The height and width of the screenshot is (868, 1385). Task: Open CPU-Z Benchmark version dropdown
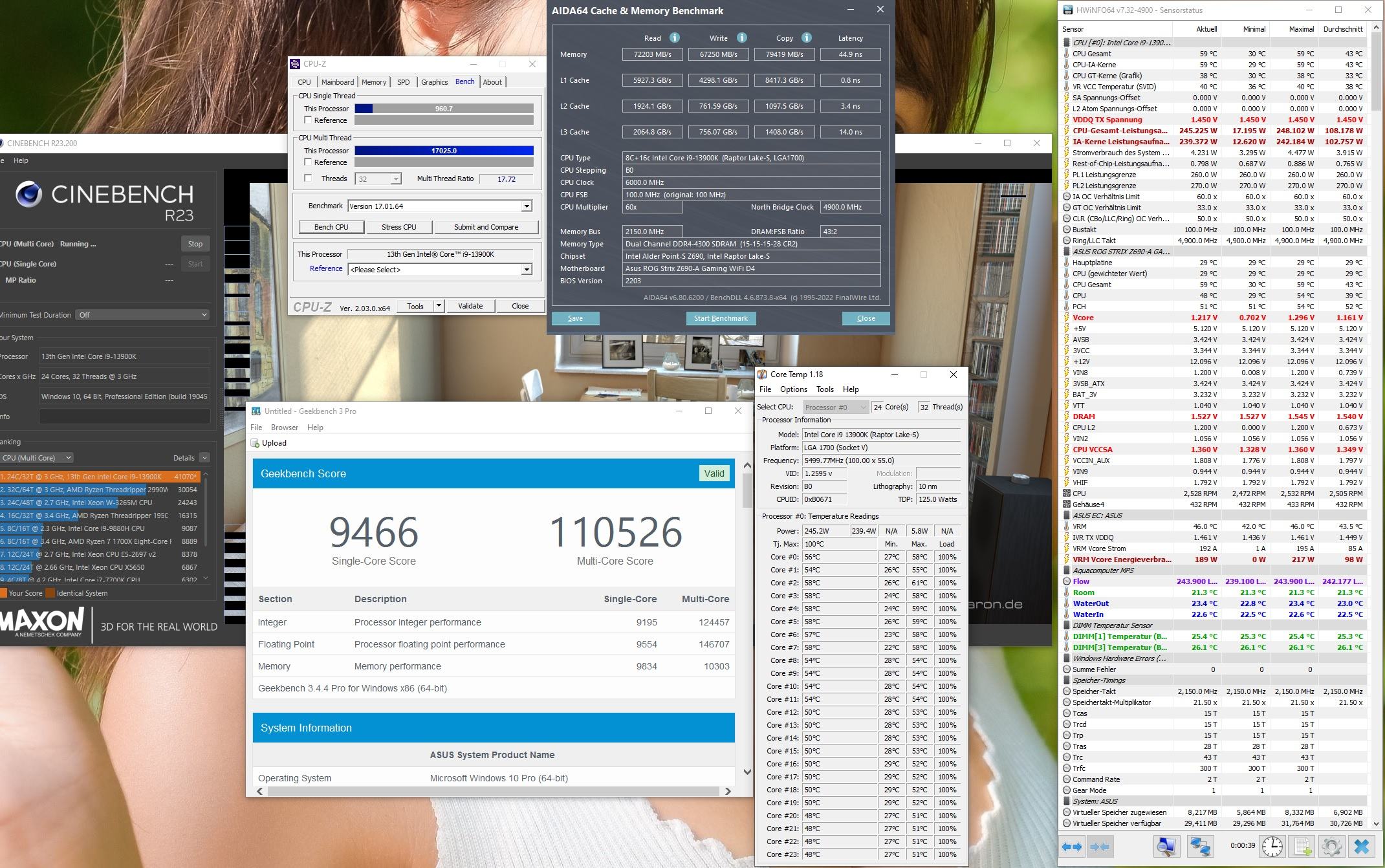pos(527,206)
